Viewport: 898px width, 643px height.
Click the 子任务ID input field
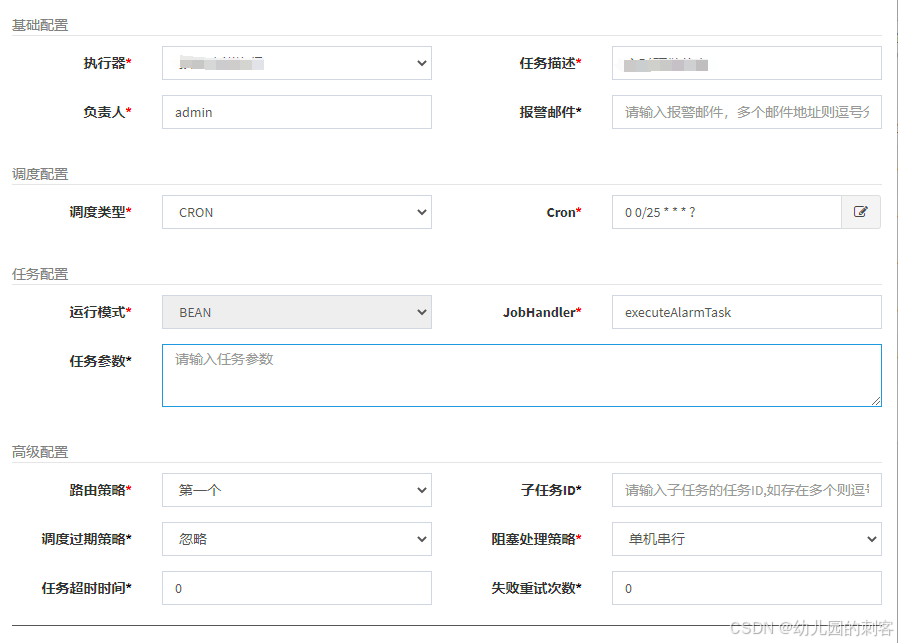[747, 490]
